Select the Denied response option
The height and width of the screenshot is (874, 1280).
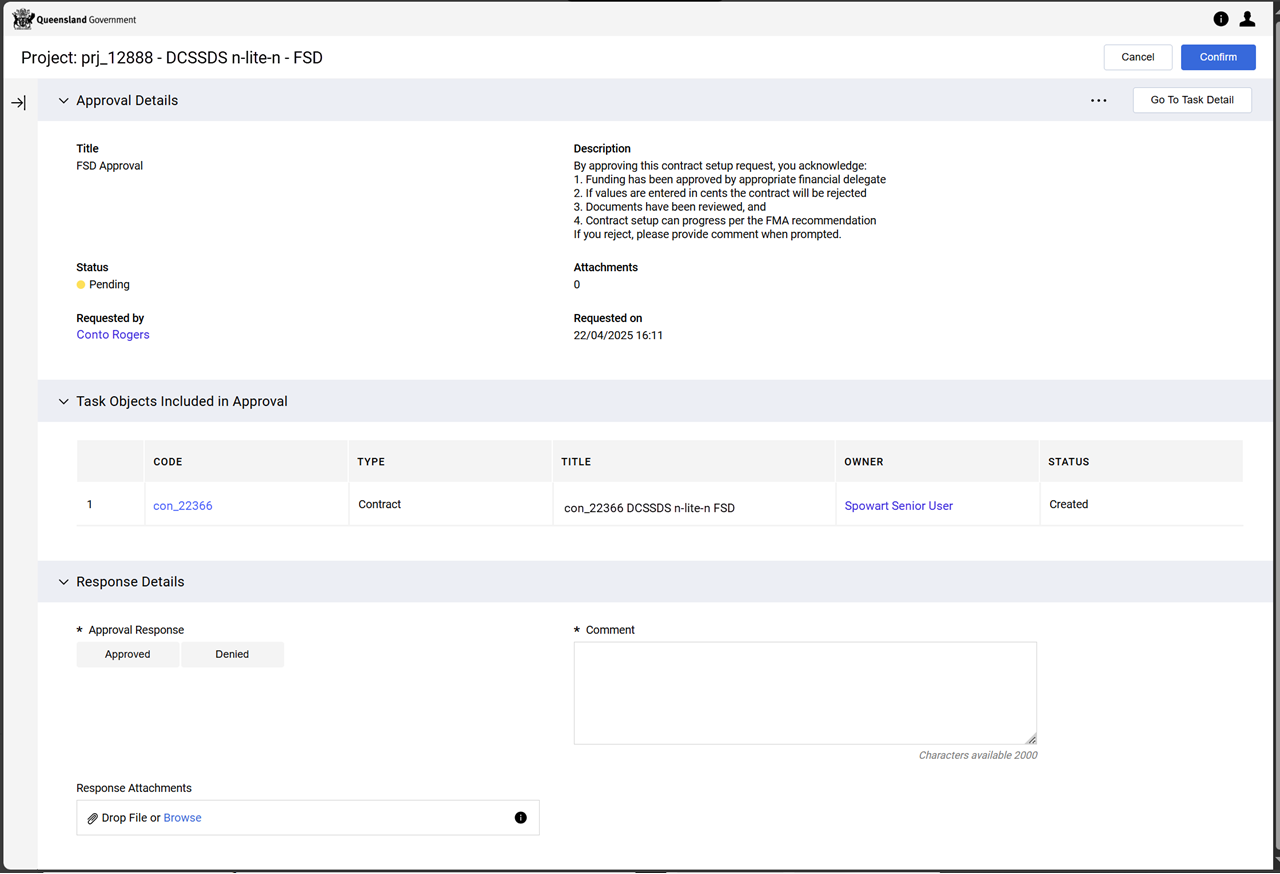click(232, 654)
